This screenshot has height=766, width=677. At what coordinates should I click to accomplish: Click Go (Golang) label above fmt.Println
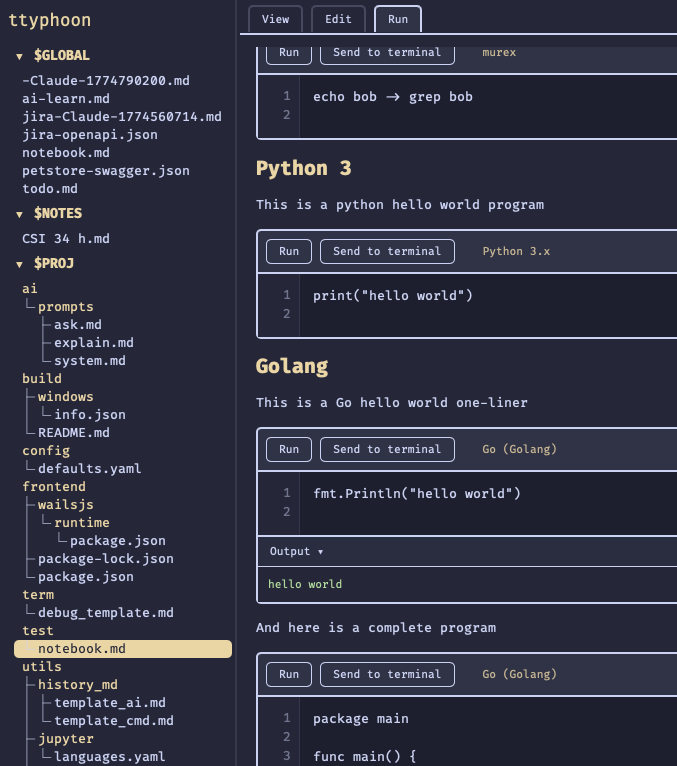pos(519,449)
